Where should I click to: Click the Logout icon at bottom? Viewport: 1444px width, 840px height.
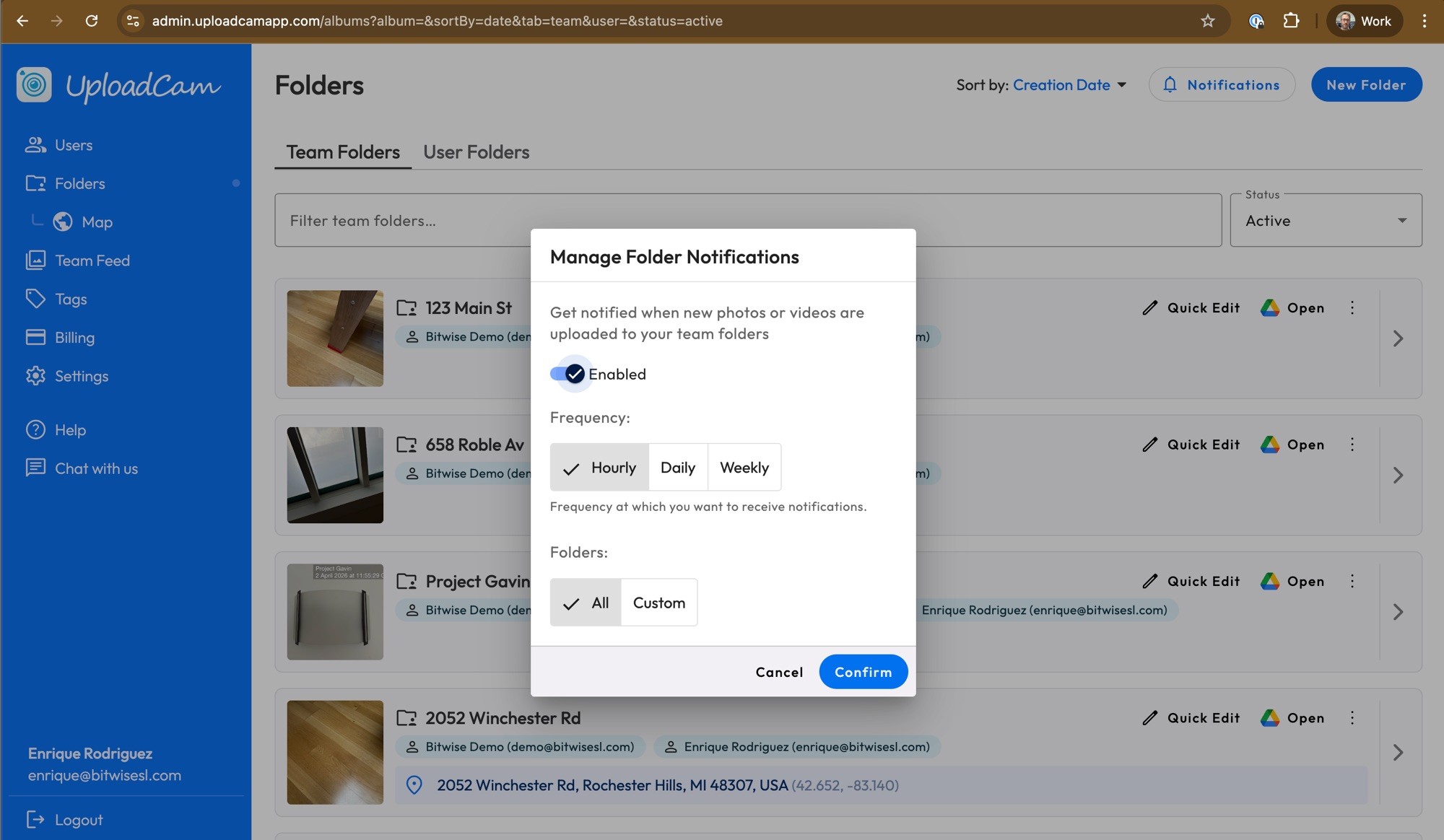tap(35, 819)
